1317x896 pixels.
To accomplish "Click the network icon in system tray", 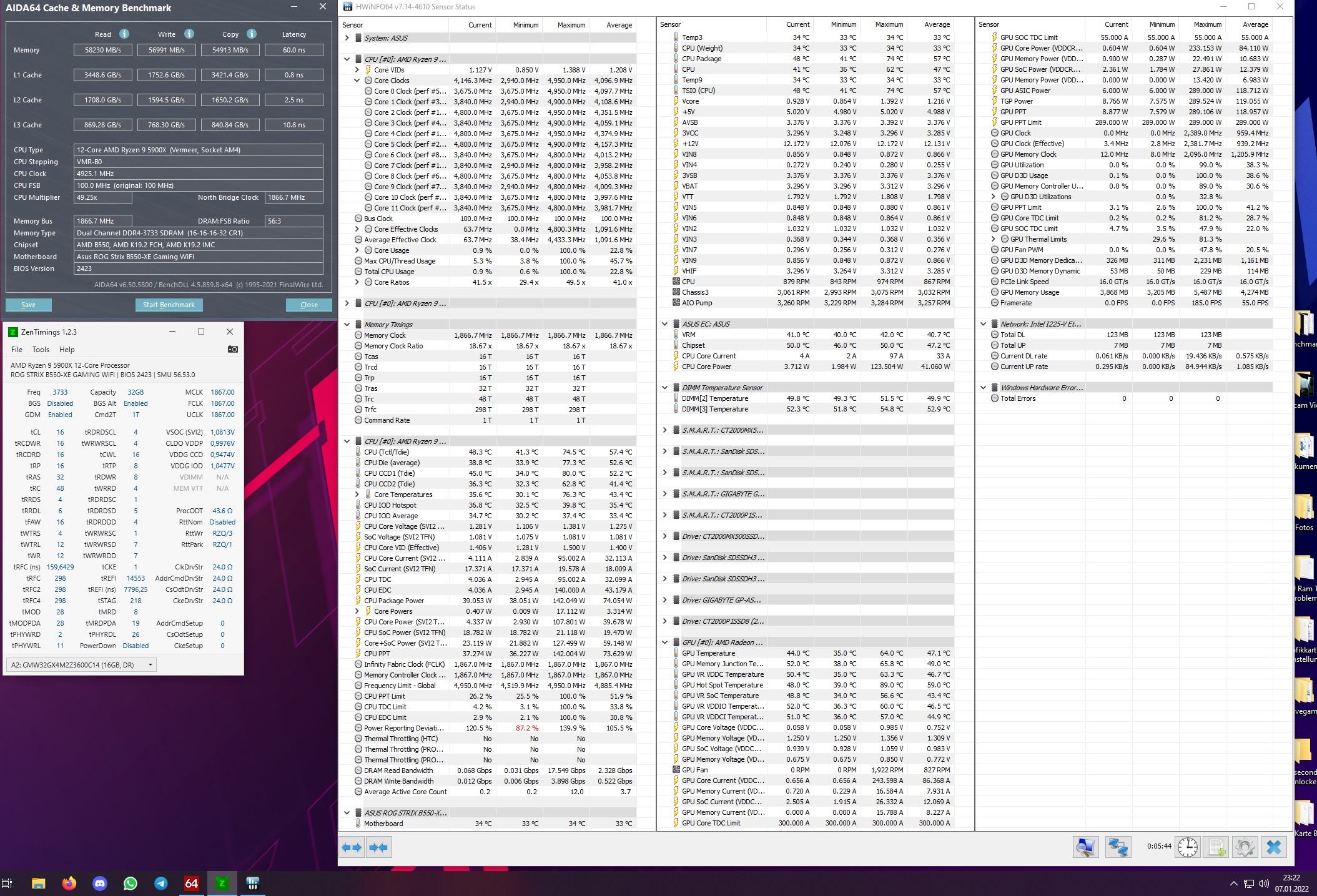I will [1248, 883].
